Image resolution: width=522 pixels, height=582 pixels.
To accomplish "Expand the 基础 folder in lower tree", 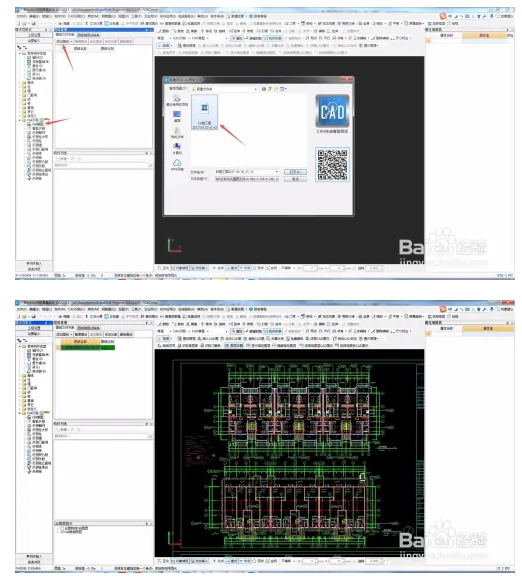I will click(x=20, y=400).
